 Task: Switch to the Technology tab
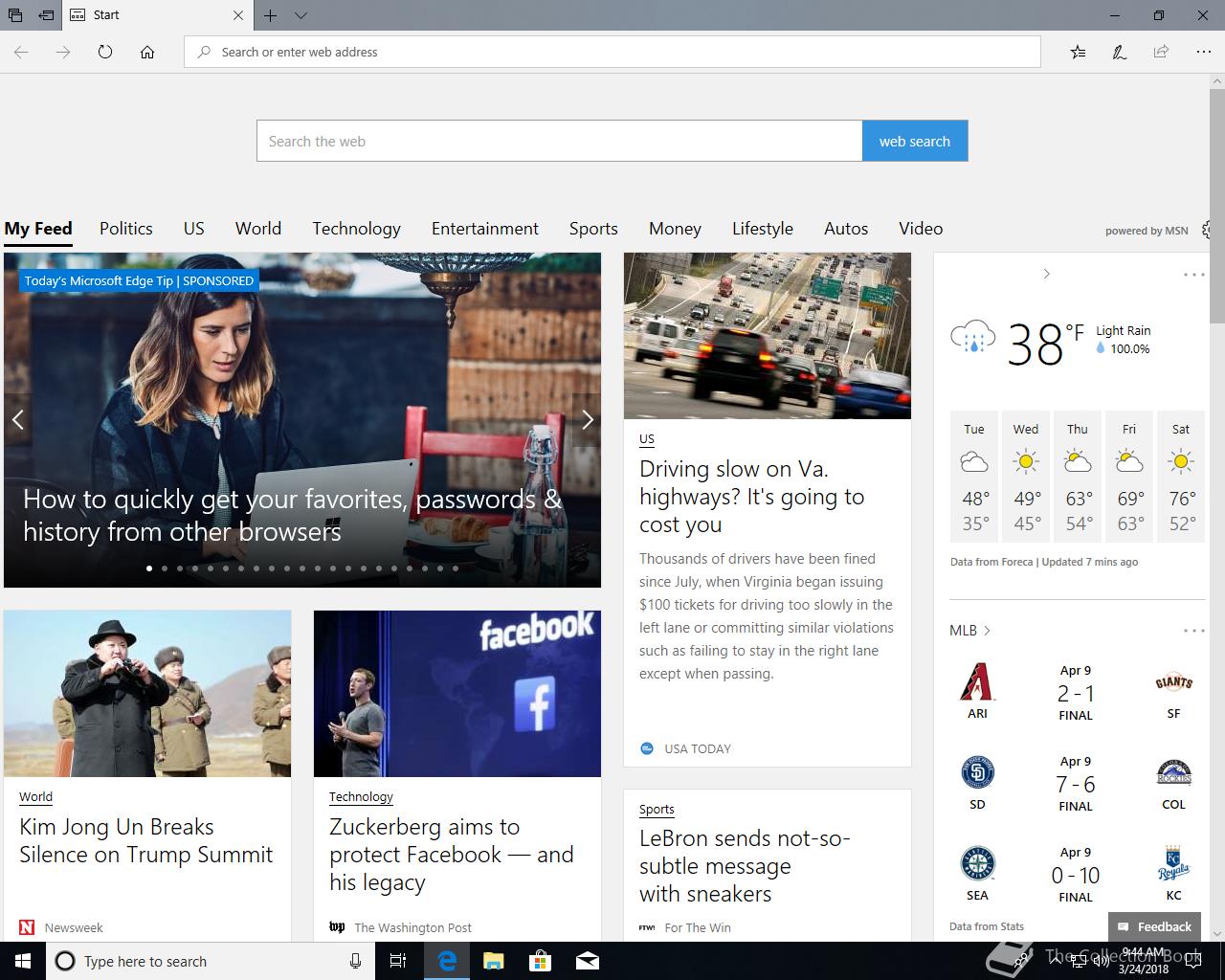pos(356,229)
